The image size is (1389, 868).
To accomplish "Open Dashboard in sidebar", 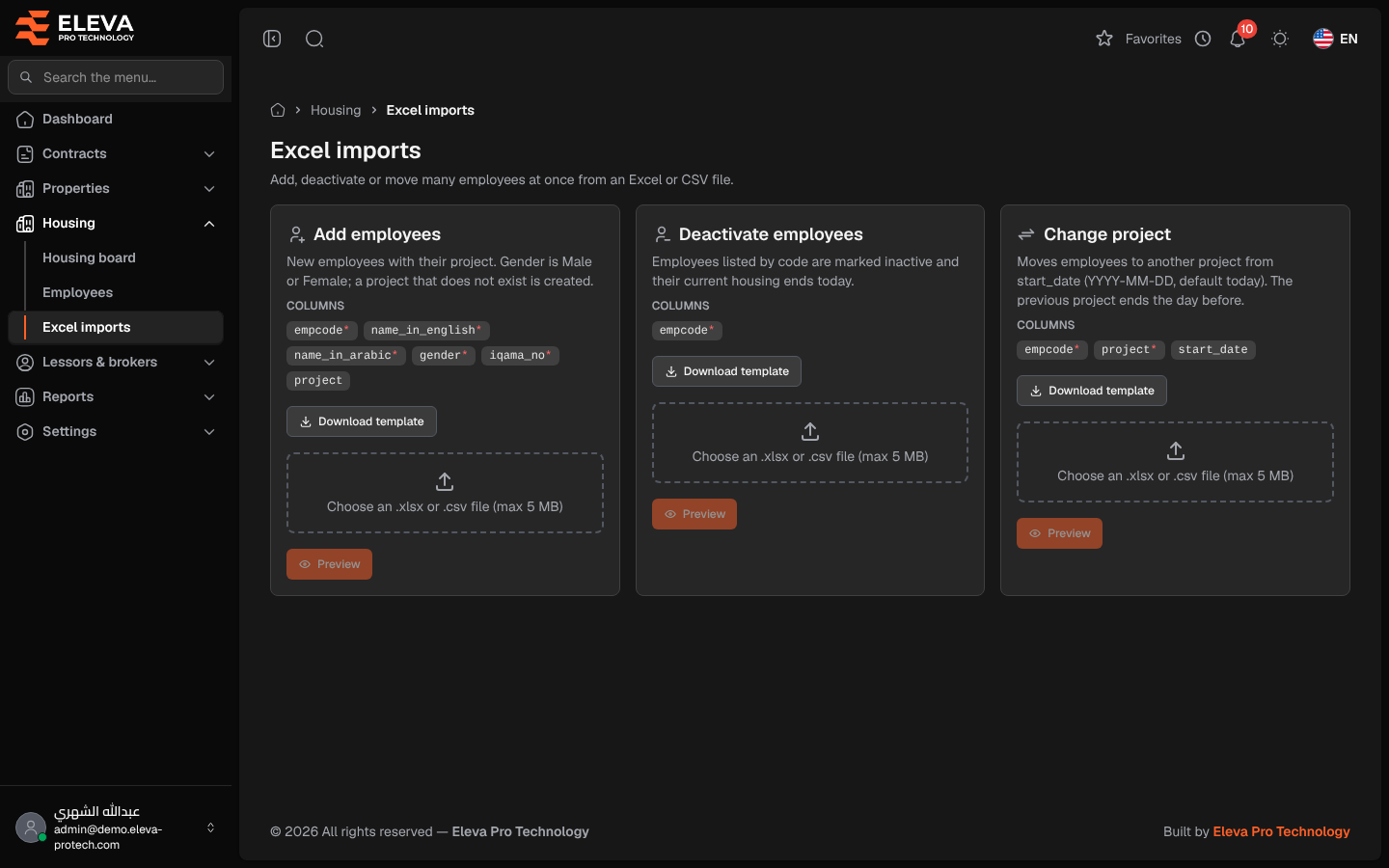I will (116, 119).
